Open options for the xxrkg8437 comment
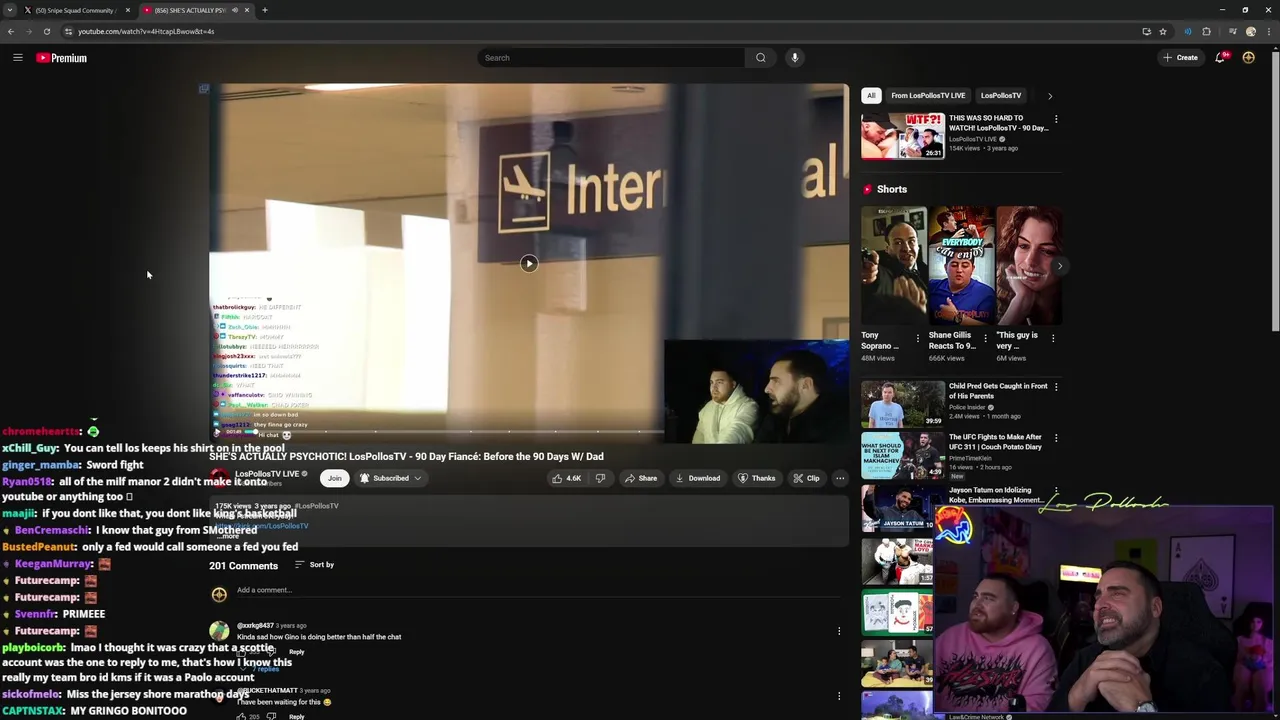 839,631
